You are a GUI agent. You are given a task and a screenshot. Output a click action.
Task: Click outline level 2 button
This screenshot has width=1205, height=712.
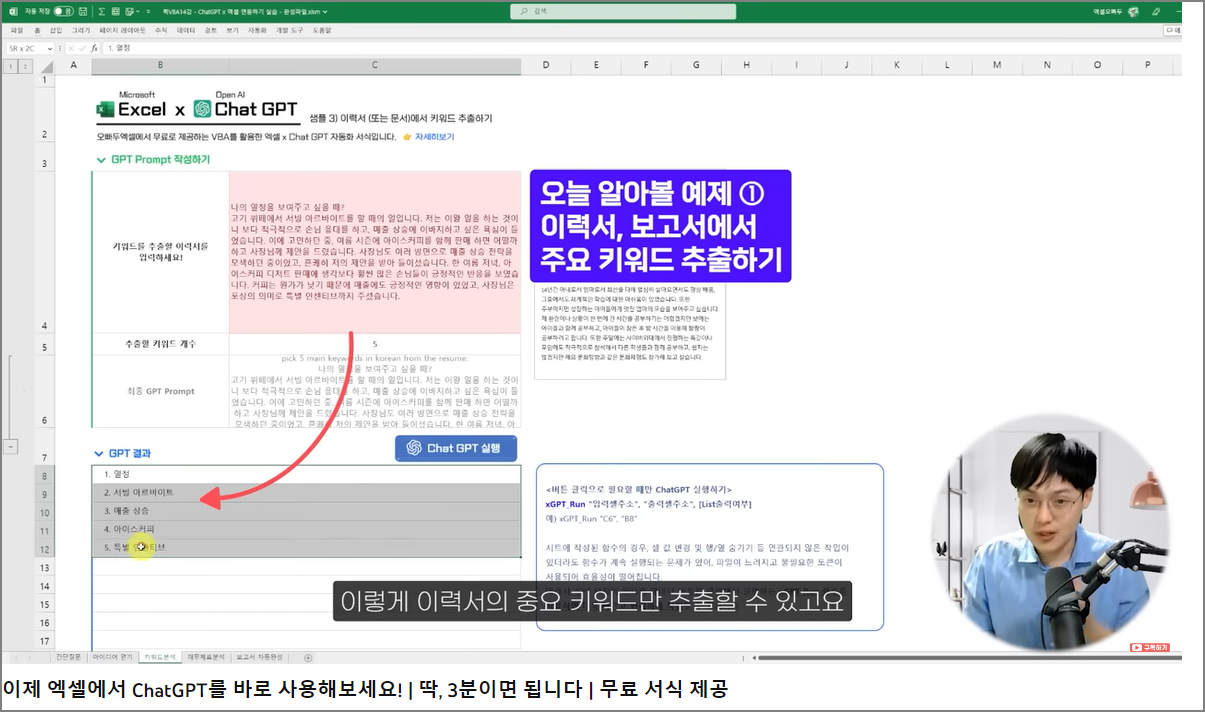[25, 66]
